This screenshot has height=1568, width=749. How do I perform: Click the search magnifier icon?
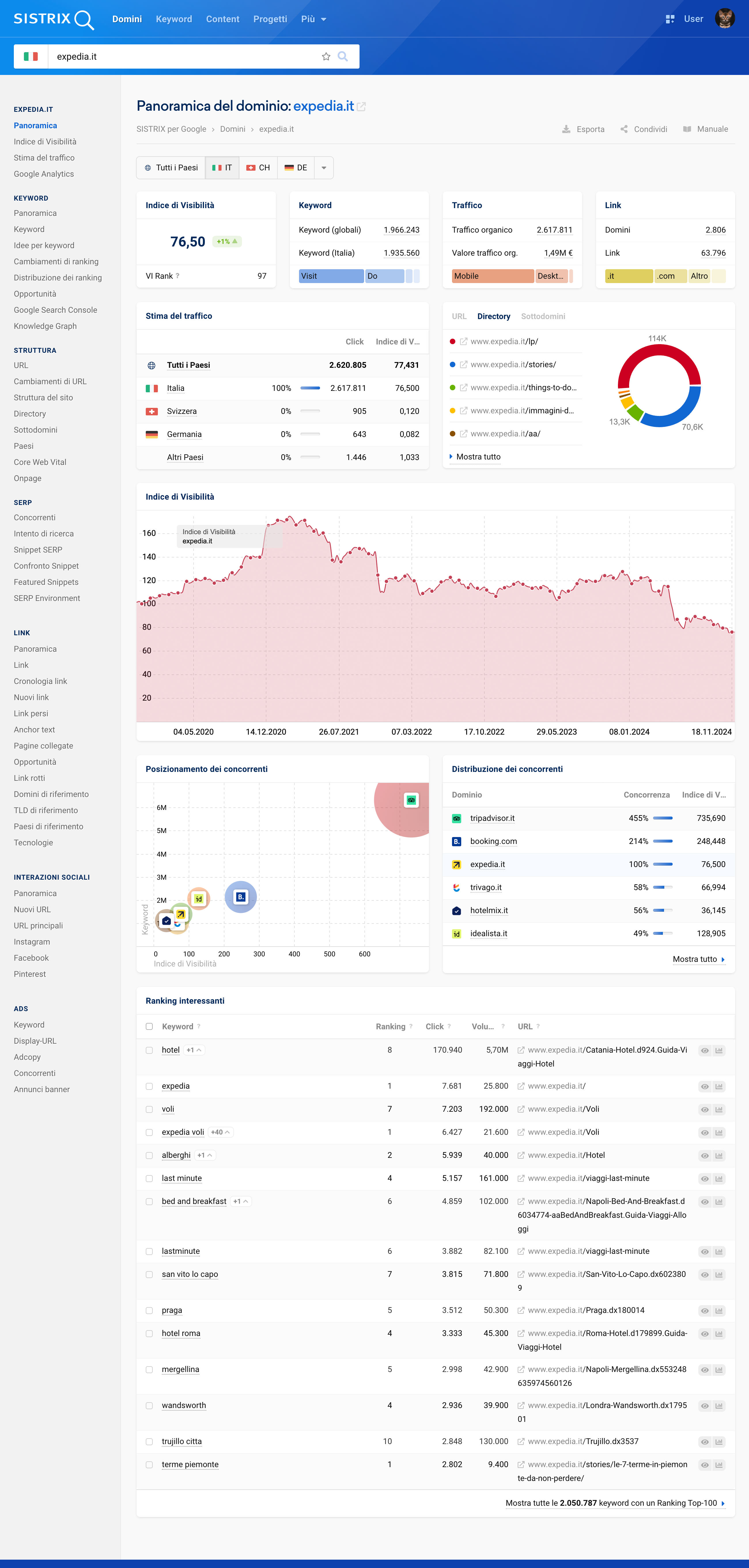coord(343,56)
